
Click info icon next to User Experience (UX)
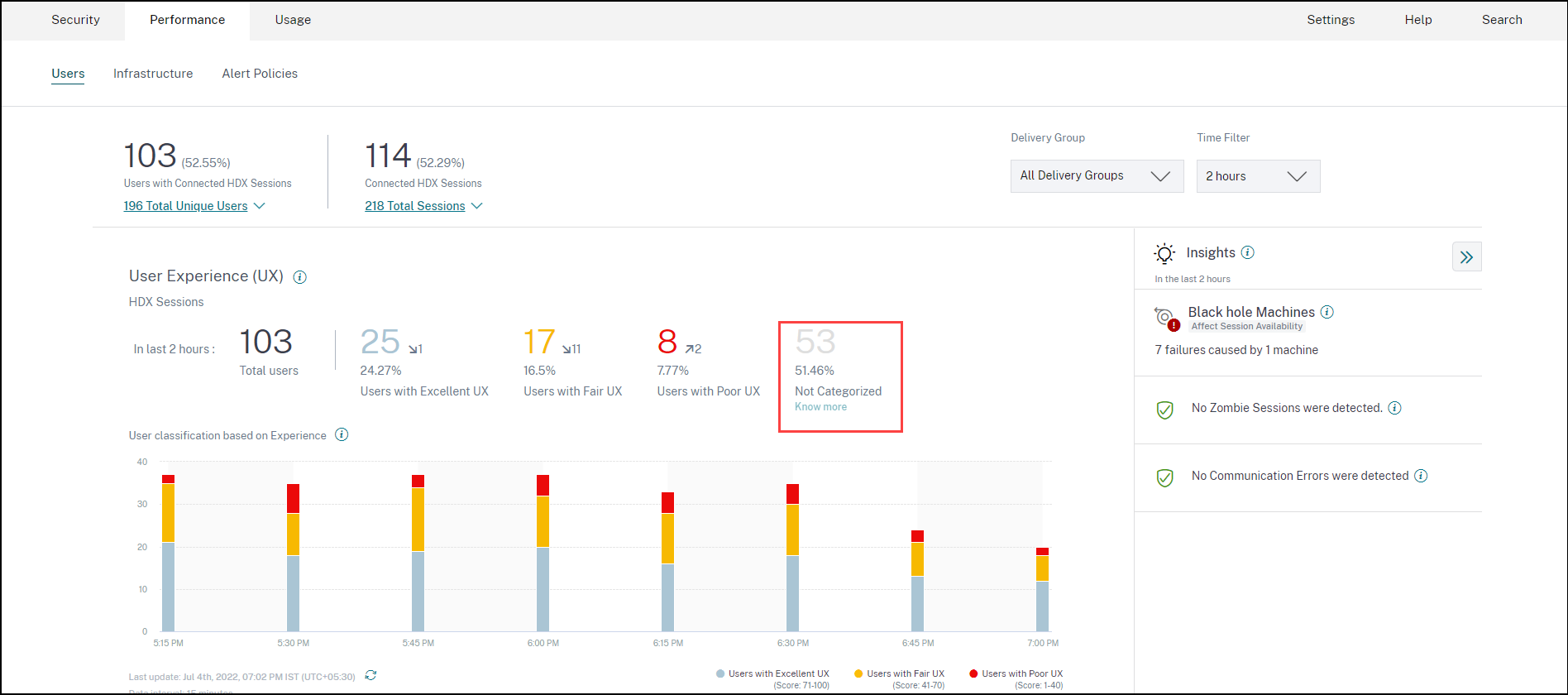300,277
